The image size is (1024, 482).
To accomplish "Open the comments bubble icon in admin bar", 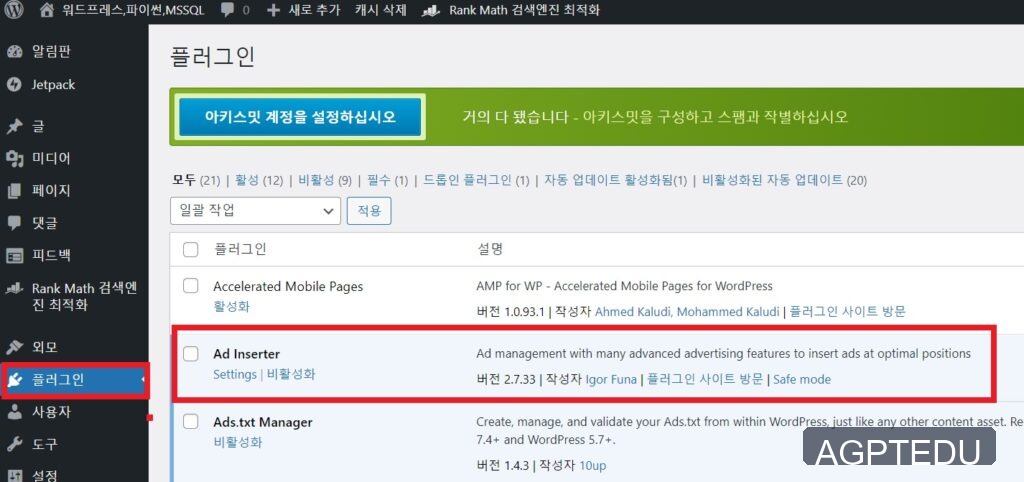I will coord(228,10).
